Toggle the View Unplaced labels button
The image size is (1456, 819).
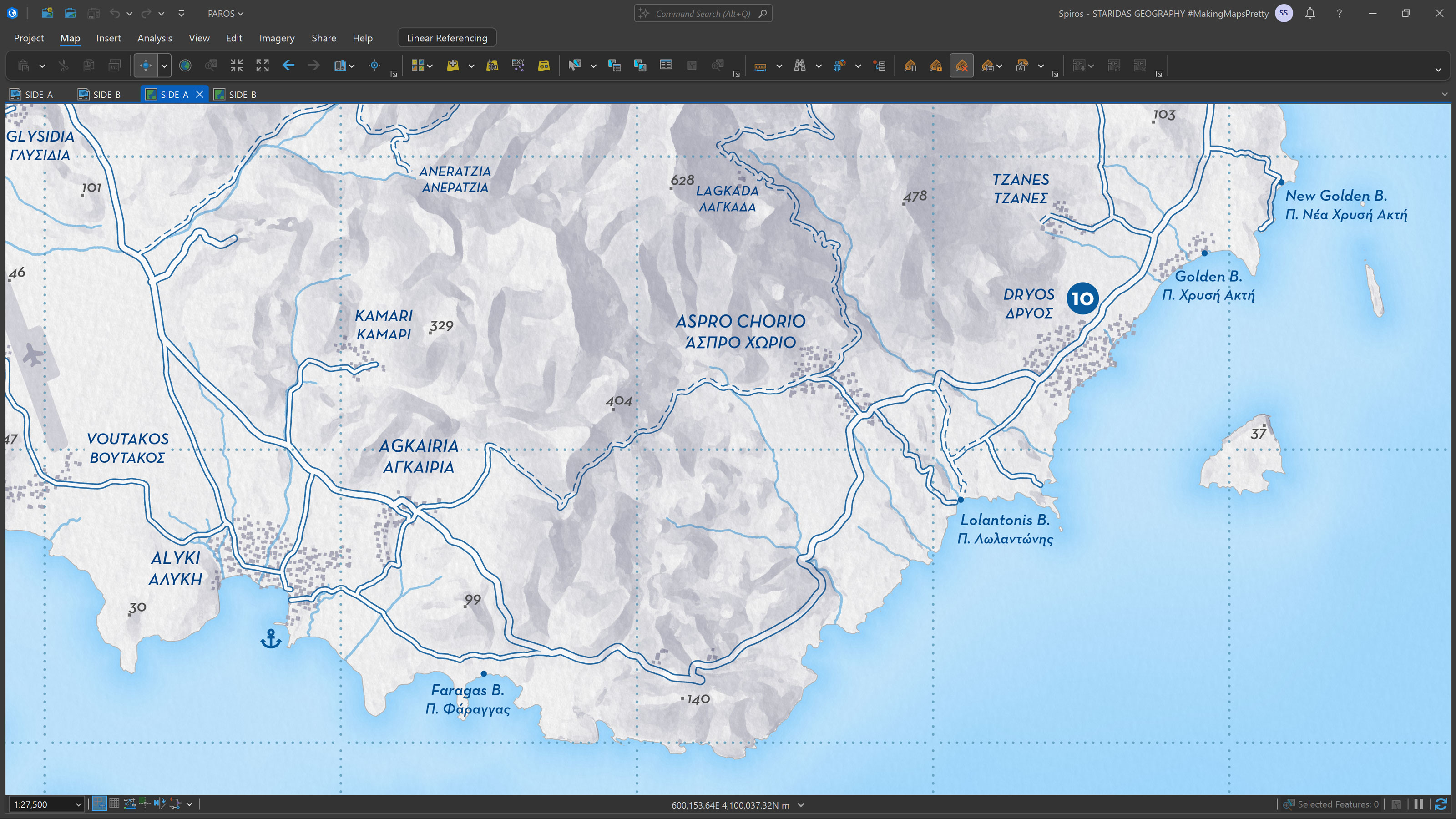[x=961, y=66]
